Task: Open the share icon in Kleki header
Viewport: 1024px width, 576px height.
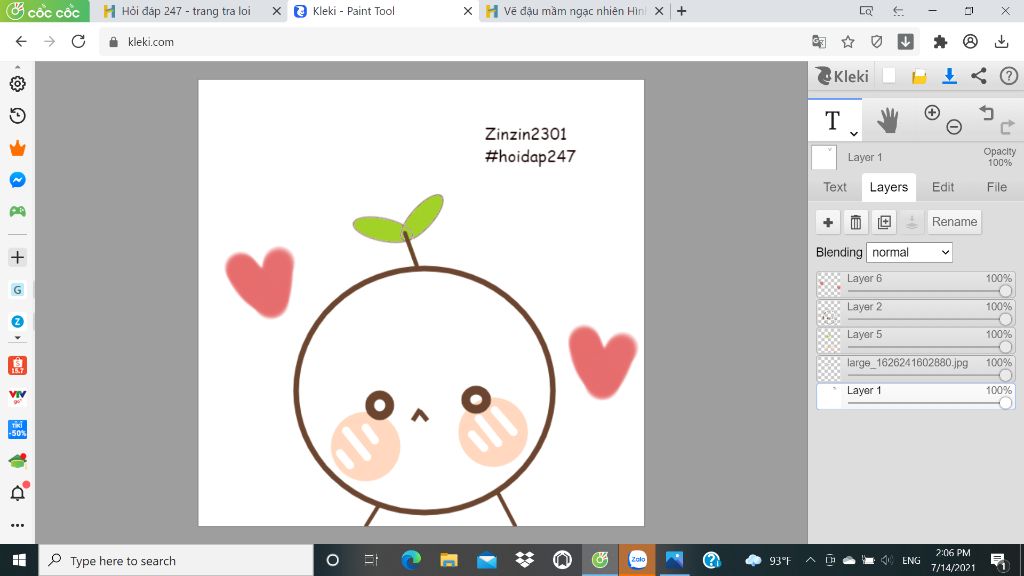Action: coord(978,76)
